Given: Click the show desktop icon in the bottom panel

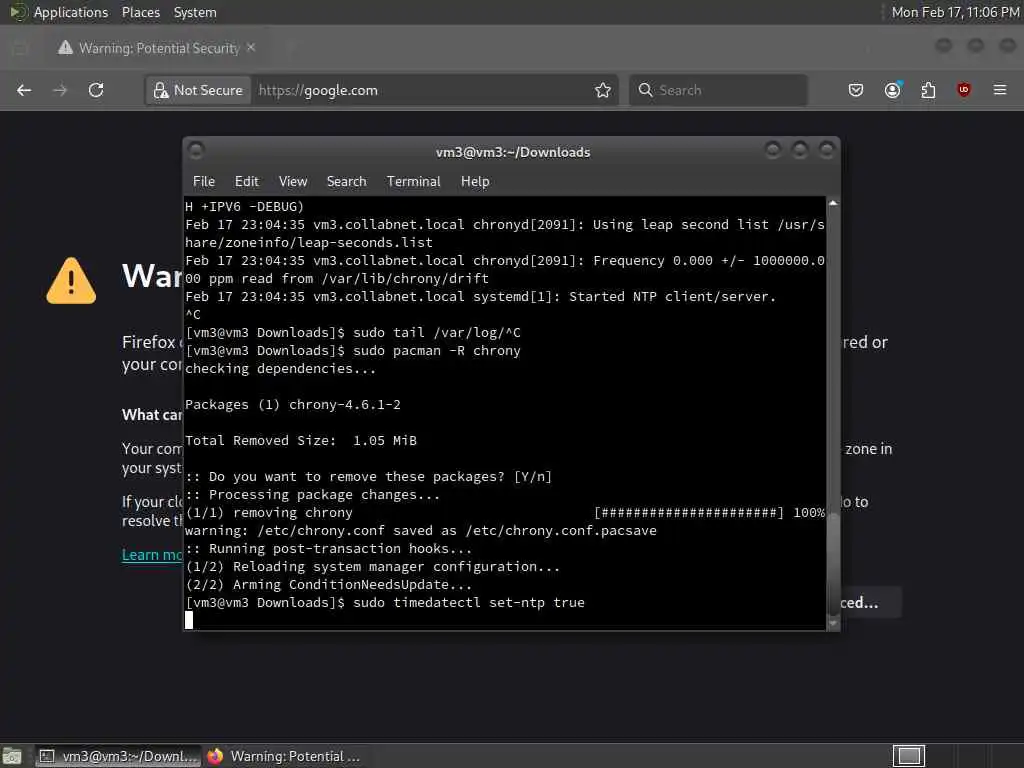Looking at the screenshot, I should pos(12,756).
